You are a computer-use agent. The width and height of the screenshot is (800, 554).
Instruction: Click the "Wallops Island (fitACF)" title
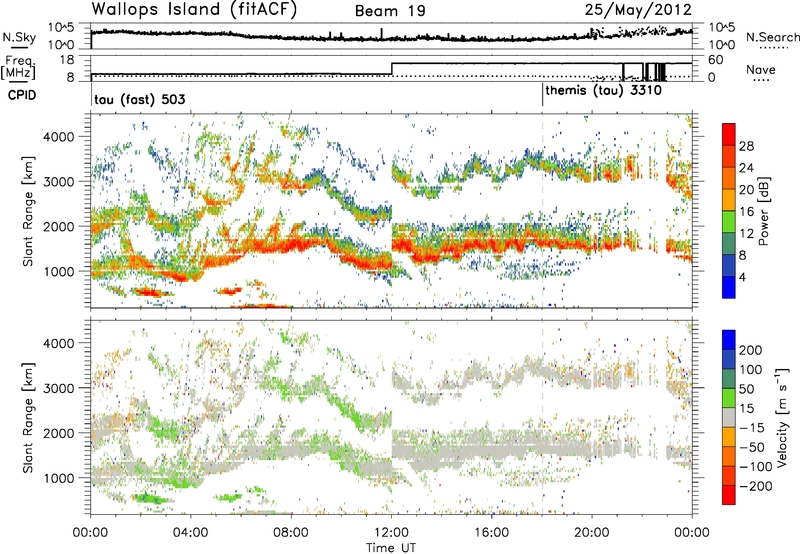coord(194,9)
